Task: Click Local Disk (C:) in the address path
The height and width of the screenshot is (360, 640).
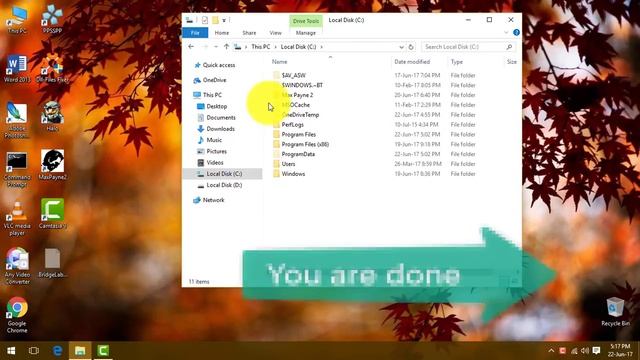Action: coord(298,47)
